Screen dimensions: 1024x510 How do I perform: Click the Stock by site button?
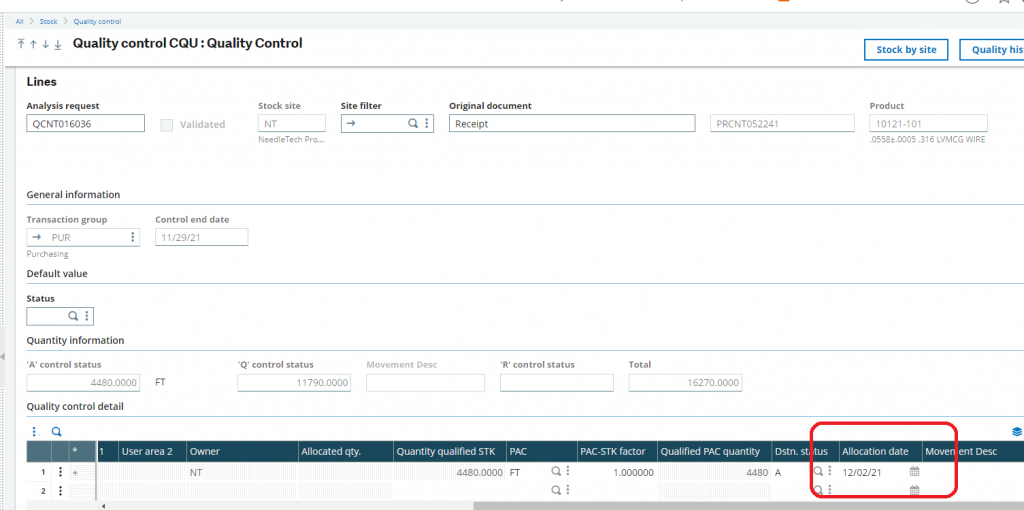pyautogui.click(x=906, y=50)
